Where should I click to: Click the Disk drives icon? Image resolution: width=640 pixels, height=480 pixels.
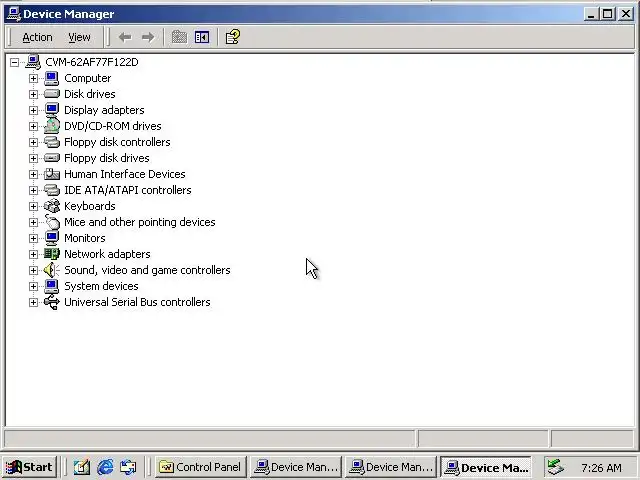click(52, 94)
